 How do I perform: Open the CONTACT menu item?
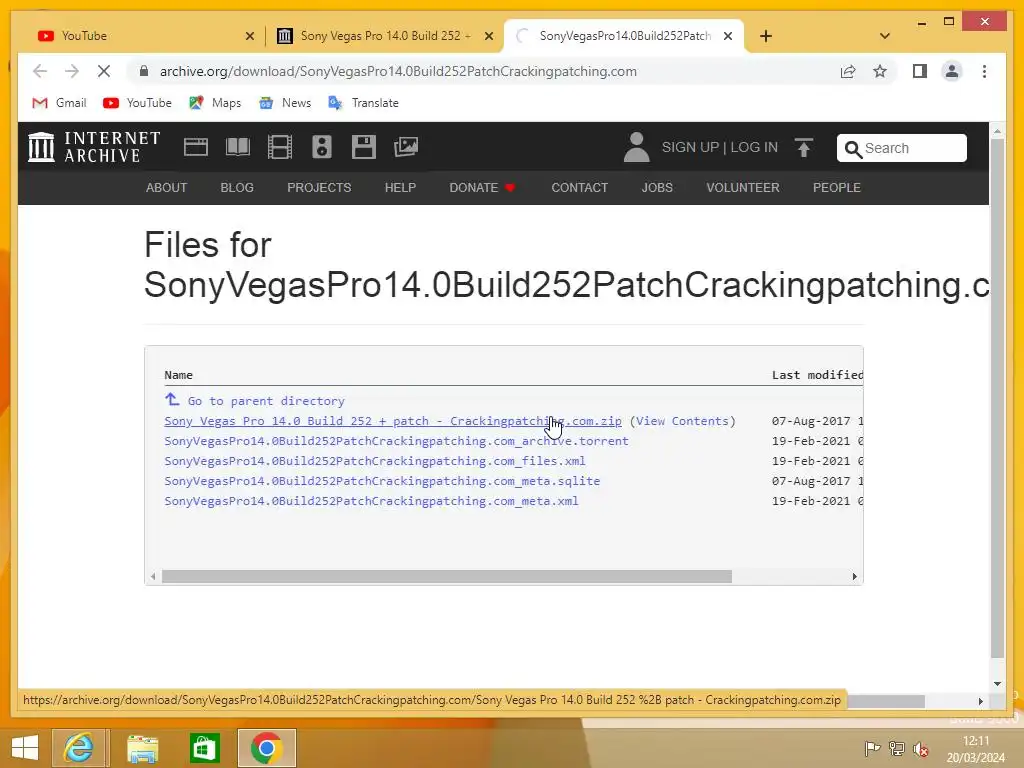tap(579, 187)
